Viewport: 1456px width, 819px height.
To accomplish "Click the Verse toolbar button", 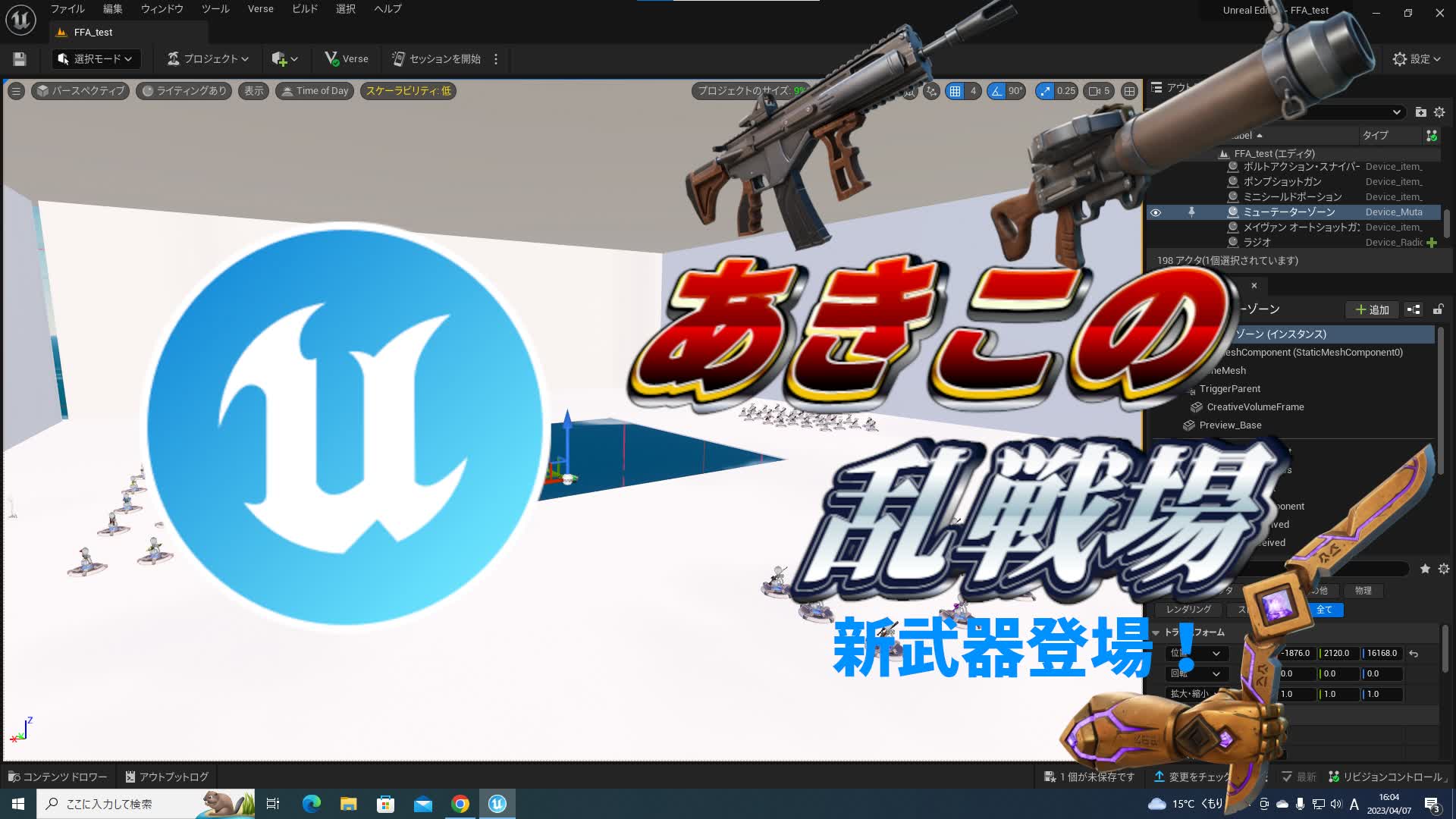I will 347,59.
